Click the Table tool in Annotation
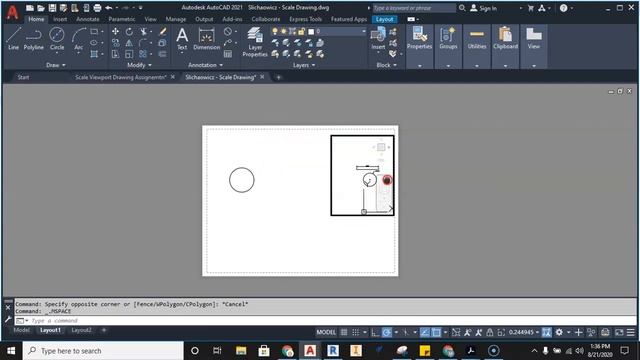This screenshot has height=360, width=640. [x=228, y=54]
